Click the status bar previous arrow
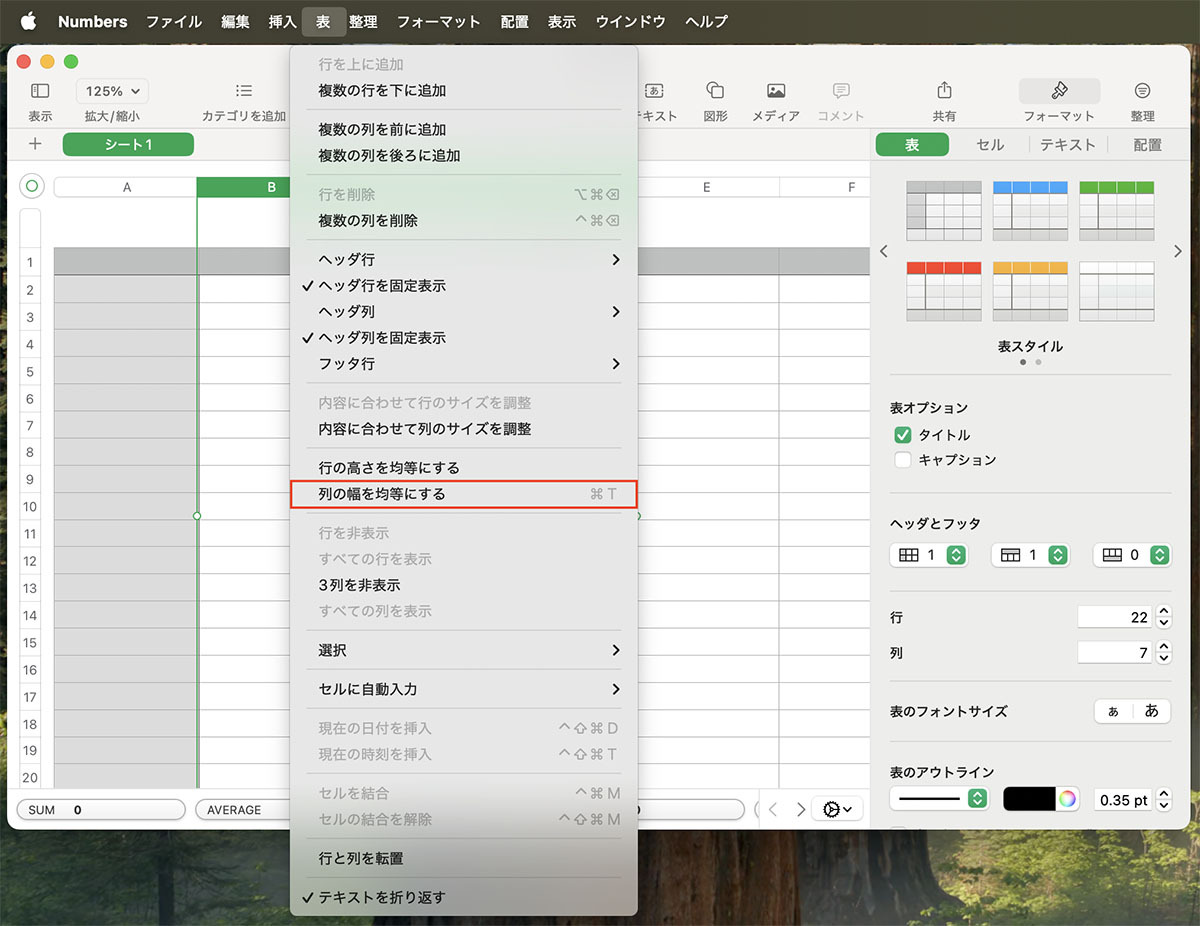This screenshot has height=926, width=1200. click(773, 809)
